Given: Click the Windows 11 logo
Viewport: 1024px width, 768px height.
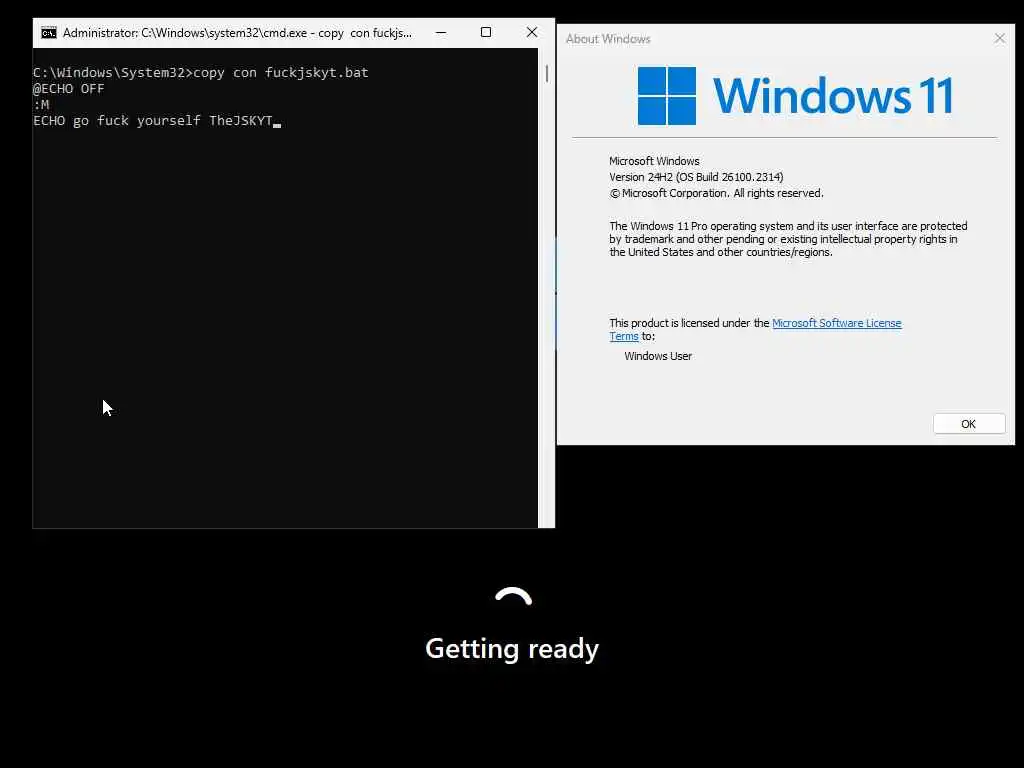Looking at the screenshot, I should [795, 95].
